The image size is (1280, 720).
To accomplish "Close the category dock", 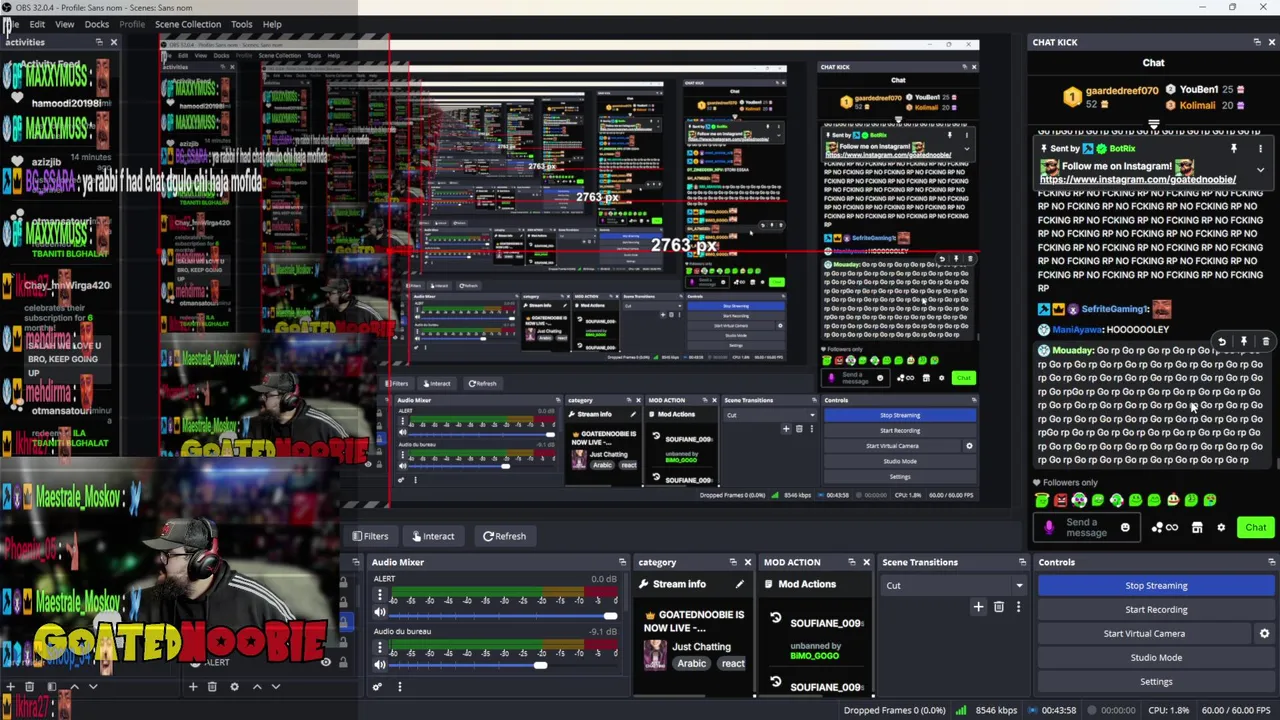I will pyautogui.click(x=747, y=562).
